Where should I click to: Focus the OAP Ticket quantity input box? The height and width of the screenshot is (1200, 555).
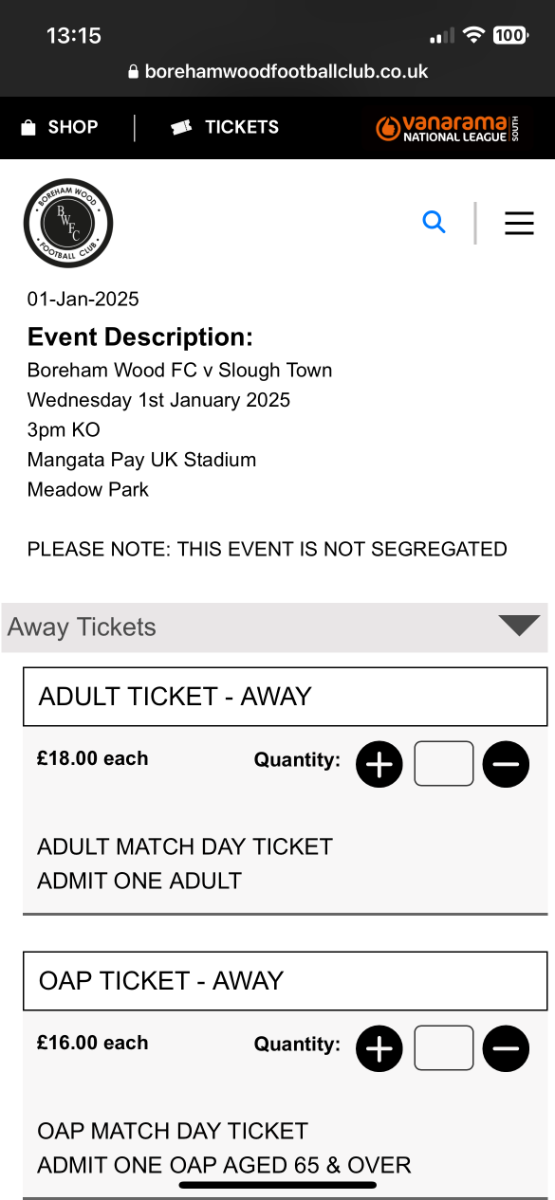point(443,1048)
